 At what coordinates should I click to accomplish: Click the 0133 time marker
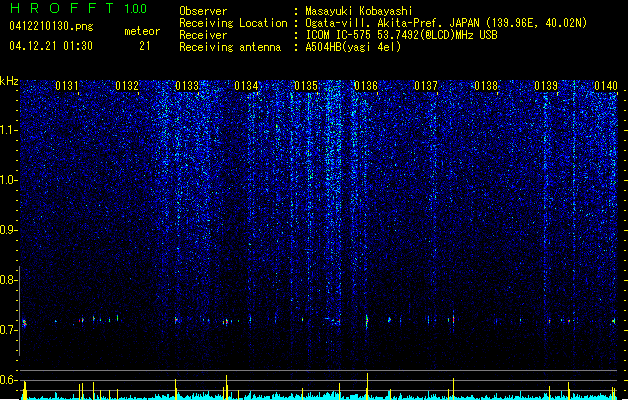187,86
